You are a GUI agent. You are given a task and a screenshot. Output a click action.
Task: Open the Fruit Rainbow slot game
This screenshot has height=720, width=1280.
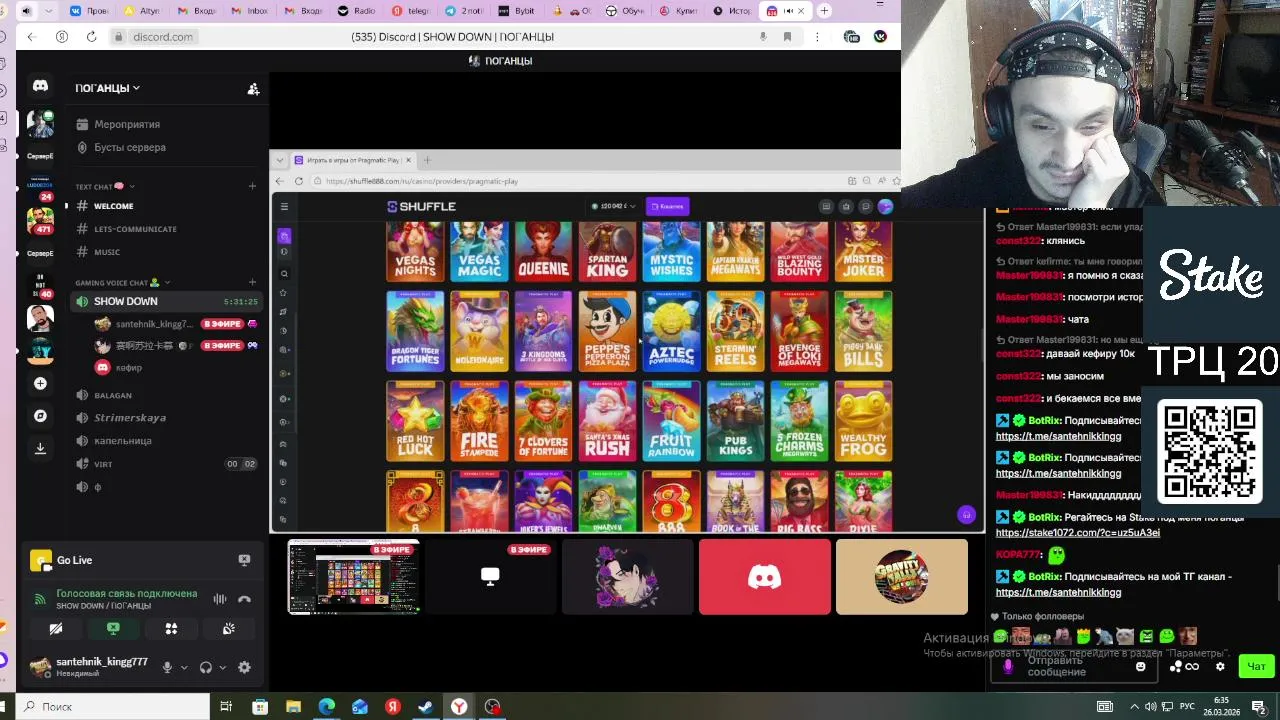[x=671, y=421]
